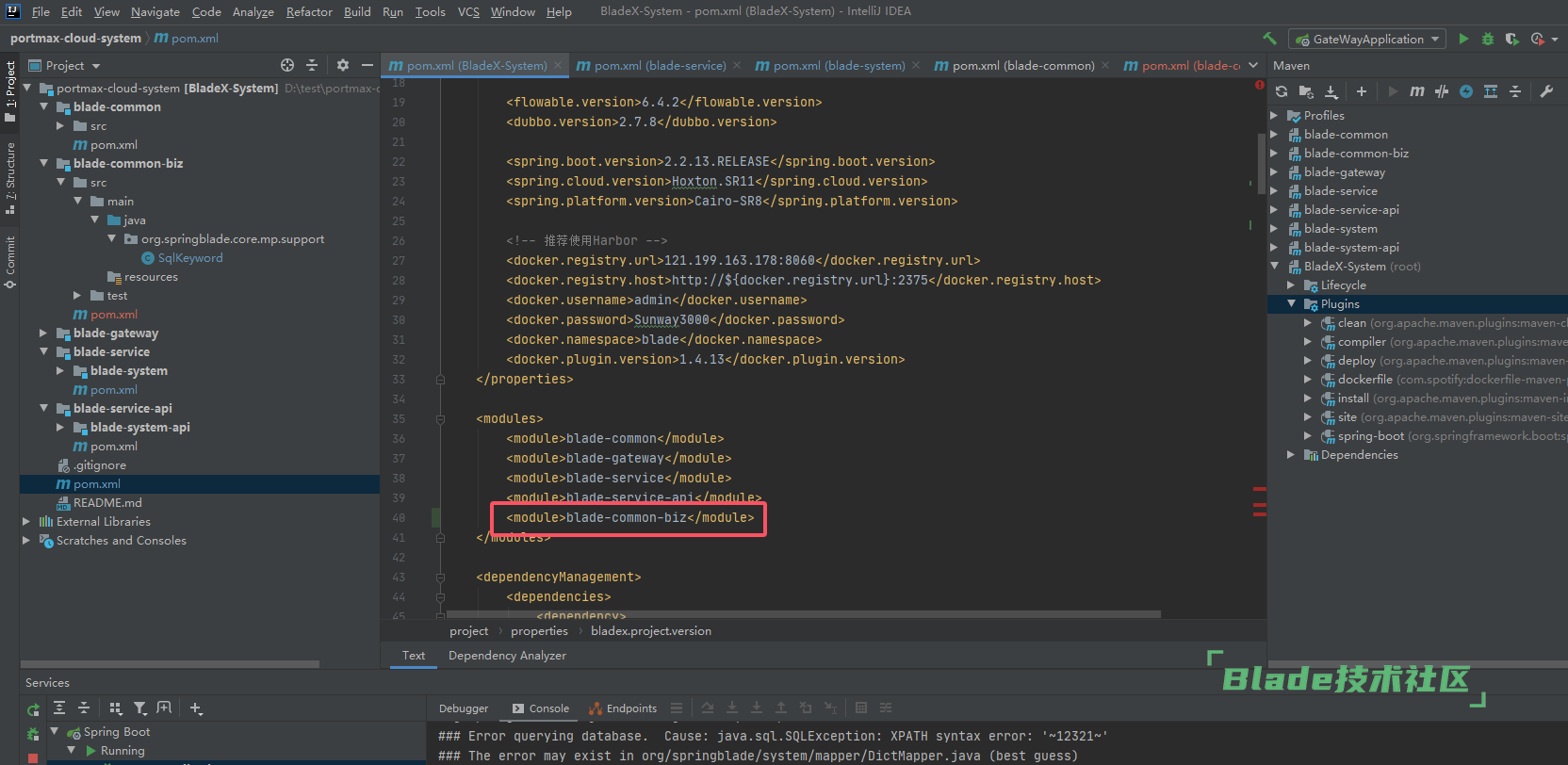Reimport all Maven projects
Viewport: 1568px width, 765px height.
click(x=1282, y=91)
